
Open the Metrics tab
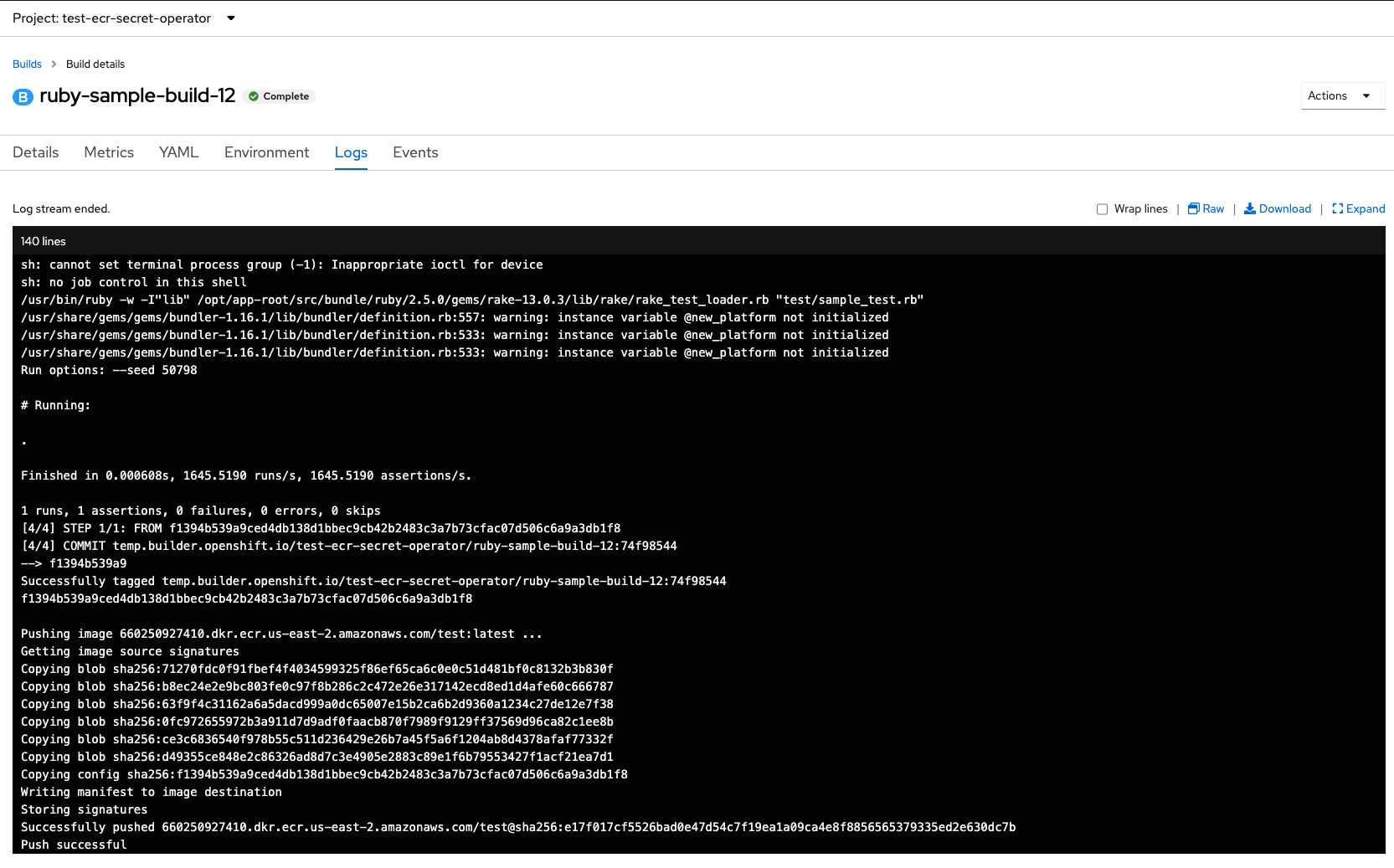(x=109, y=152)
